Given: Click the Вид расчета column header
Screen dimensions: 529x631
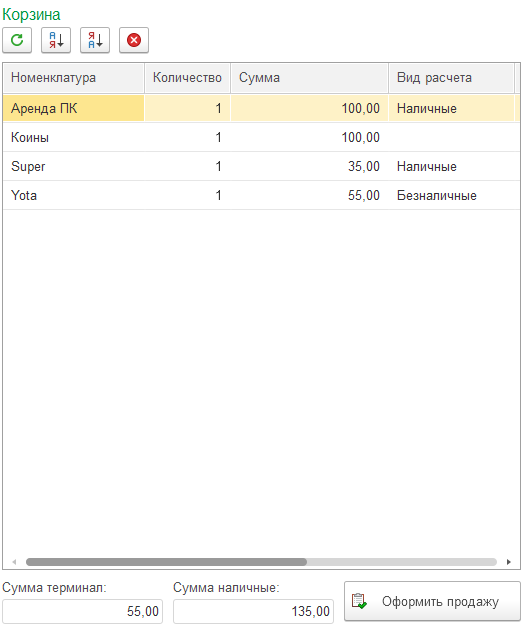Looking at the screenshot, I should click(x=451, y=78).
